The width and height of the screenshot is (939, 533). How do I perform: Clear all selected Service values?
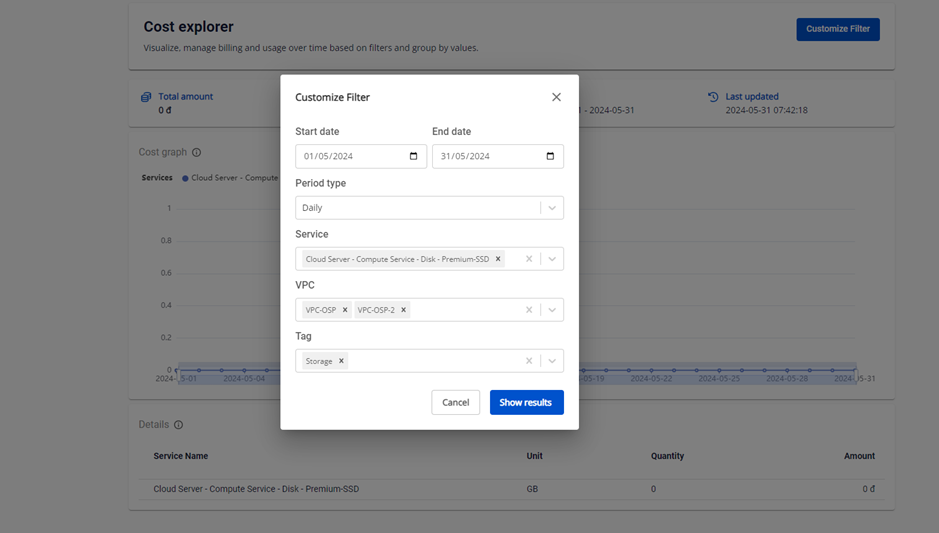coord(529,259)
